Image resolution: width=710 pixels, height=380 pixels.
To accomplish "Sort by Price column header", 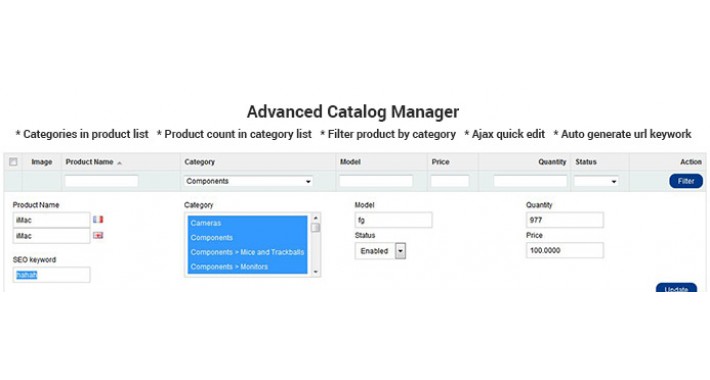I will point(440,162).
